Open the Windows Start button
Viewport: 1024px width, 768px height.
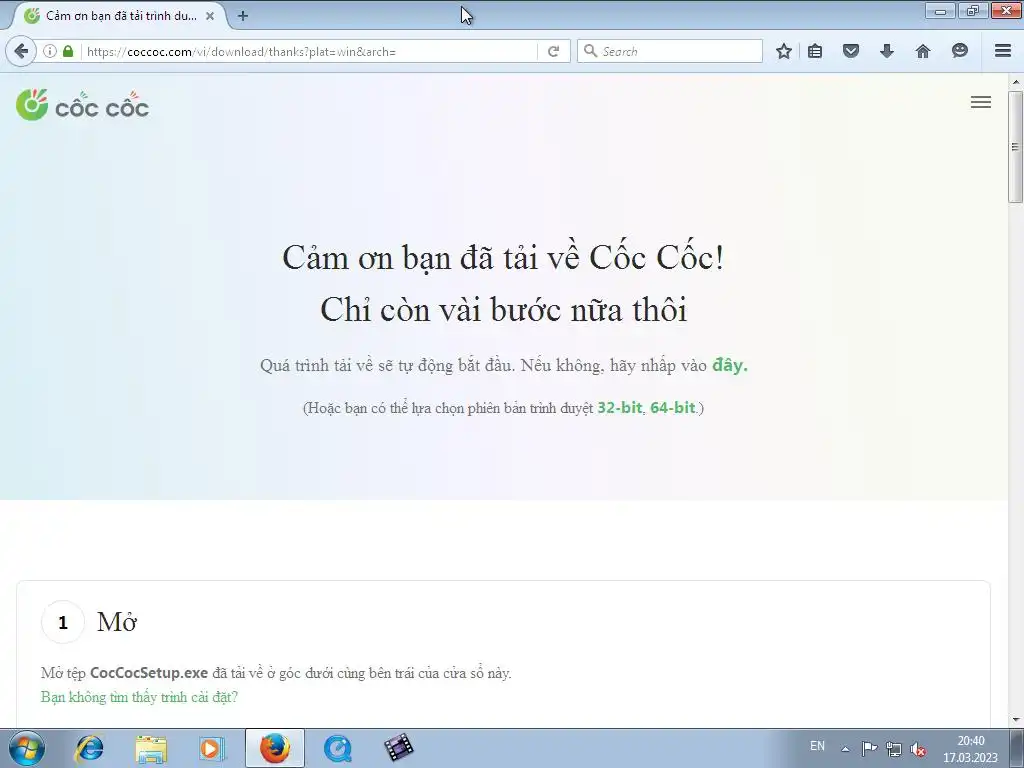click(x=26, y=748)
